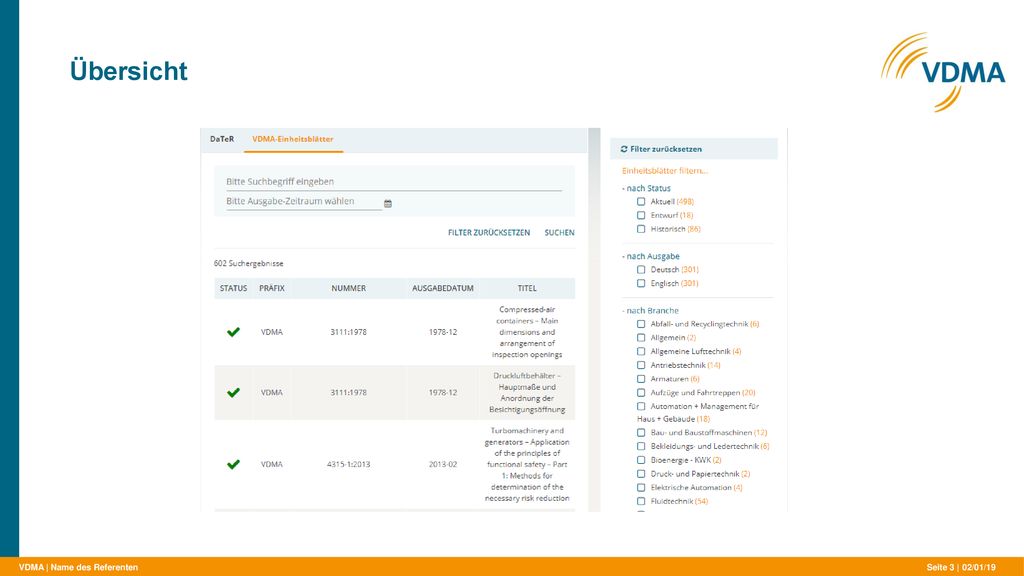Check the Bioenergie - KWK box
The image size is (1024, 576).
(x=641, y=460)
